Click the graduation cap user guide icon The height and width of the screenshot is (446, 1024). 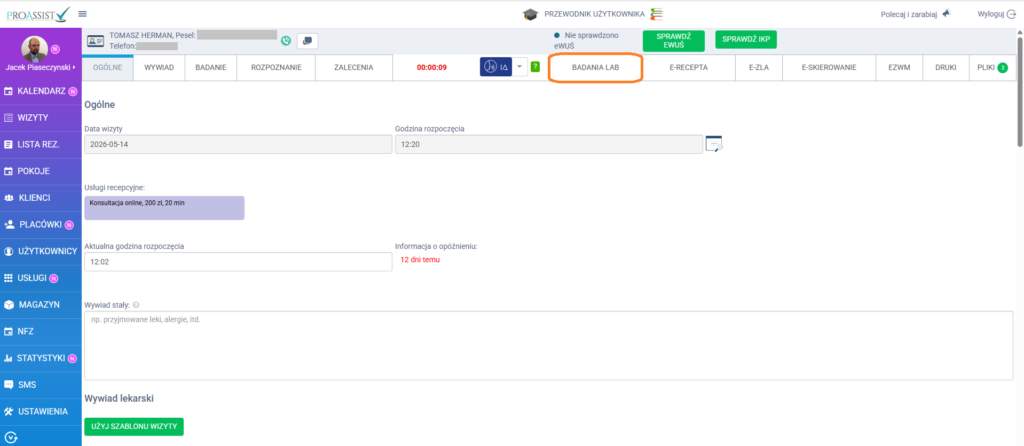(x=531, y=14)
